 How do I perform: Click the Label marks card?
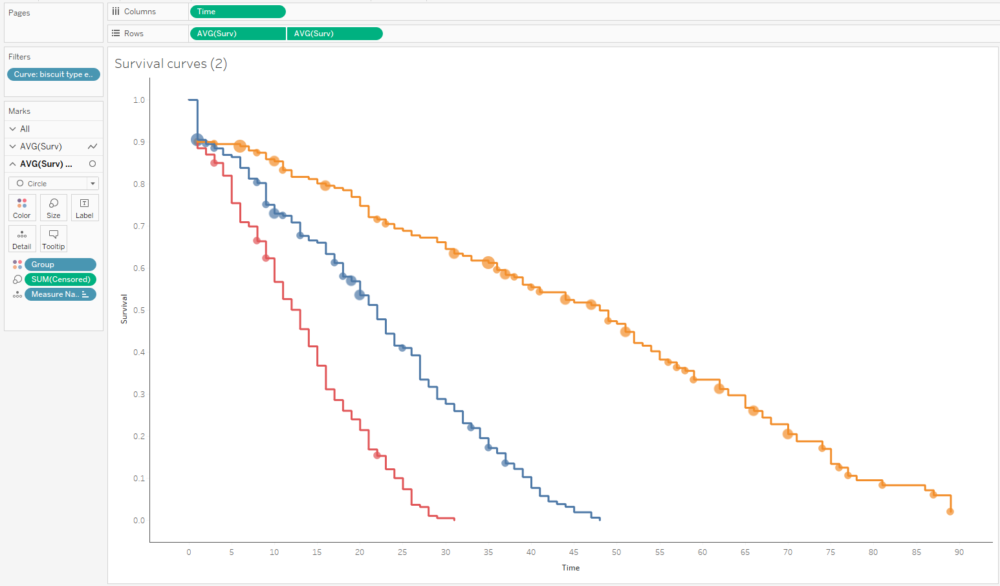coord(84,207)
